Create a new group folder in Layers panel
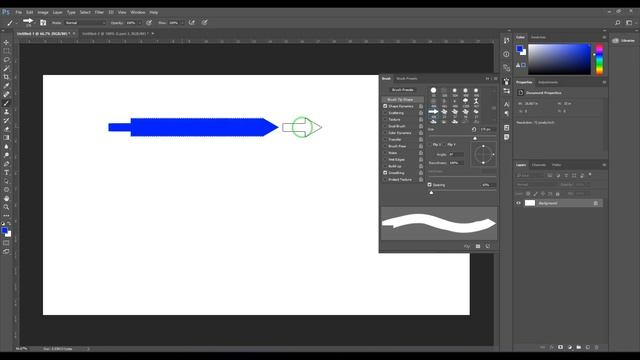Image resolution: width=640 pixels, height=360 pixels. [579, 347]
